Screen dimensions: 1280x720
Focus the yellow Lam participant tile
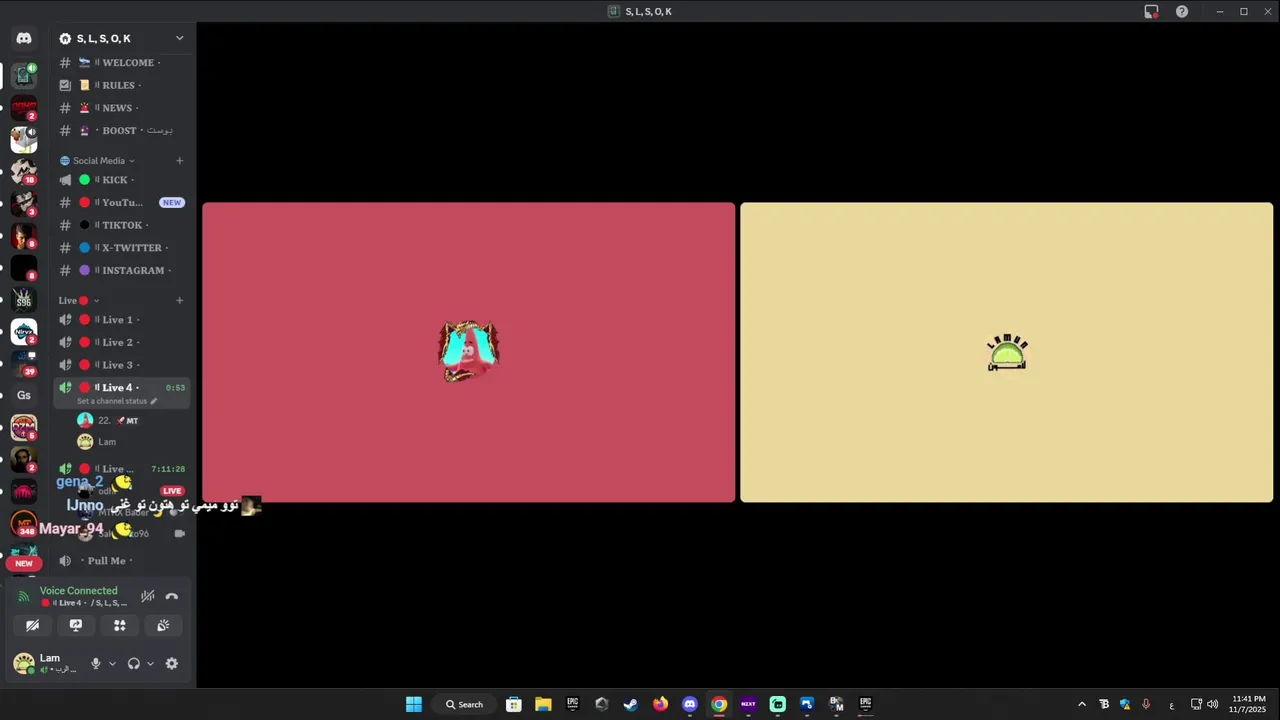coord(1006,352)
